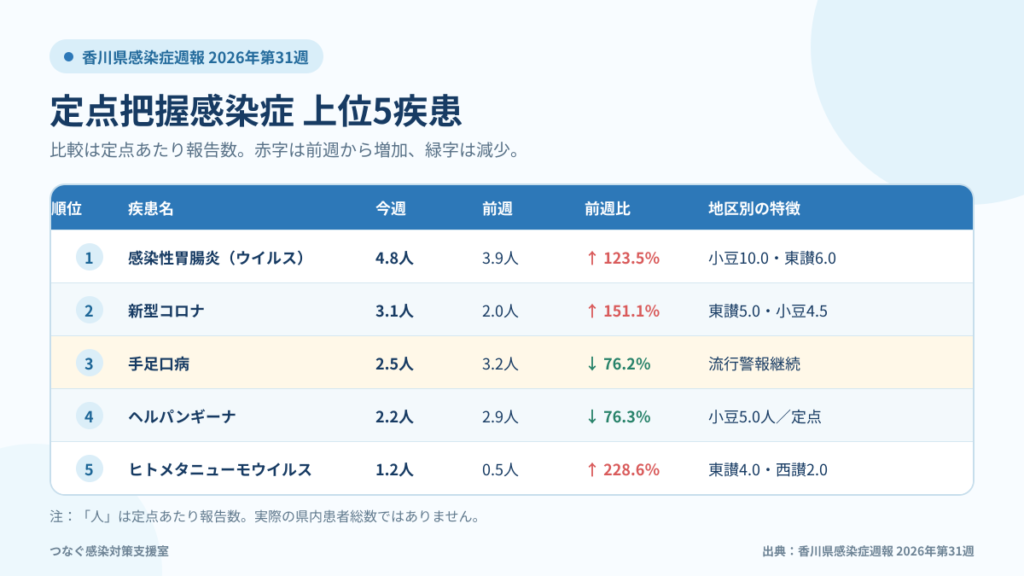Click the ヒトメタニューモウイルス disease name
This screenshot has width=1024, height=576.
(220, 470)
